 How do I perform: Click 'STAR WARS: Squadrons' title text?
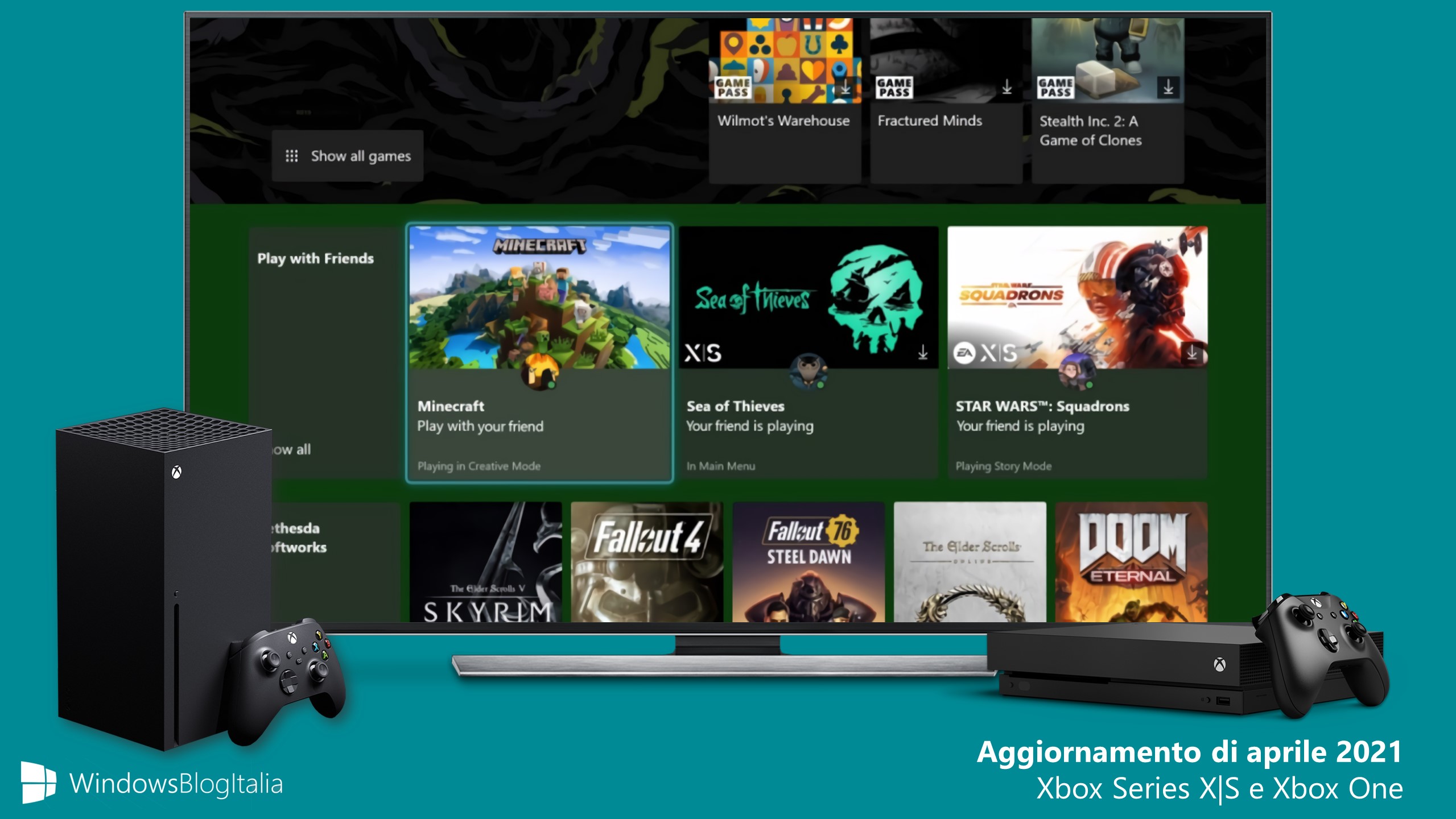[1042, 406]
